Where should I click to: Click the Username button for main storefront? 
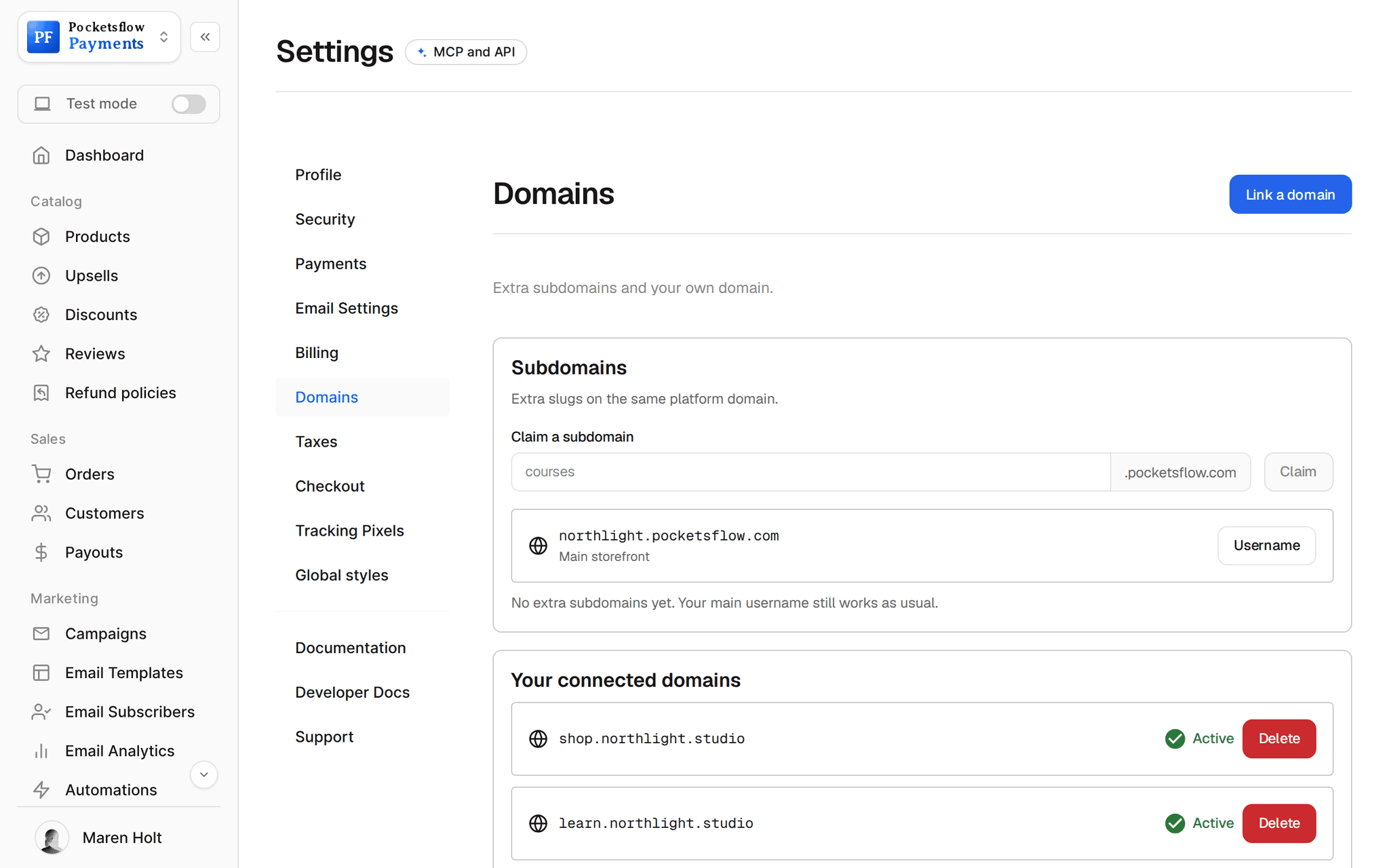click(1266, 545)
